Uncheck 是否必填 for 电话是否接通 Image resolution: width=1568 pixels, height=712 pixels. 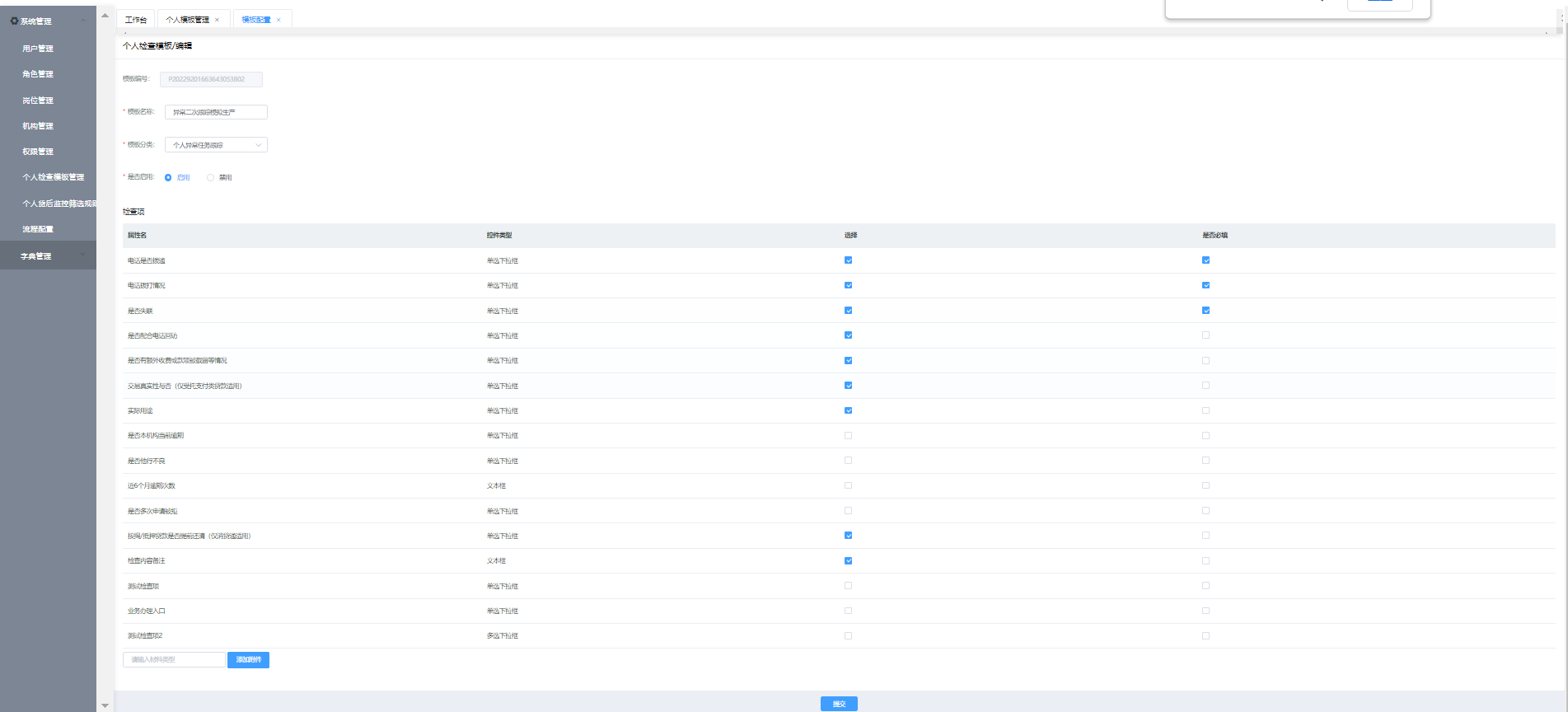[1205, 260]
